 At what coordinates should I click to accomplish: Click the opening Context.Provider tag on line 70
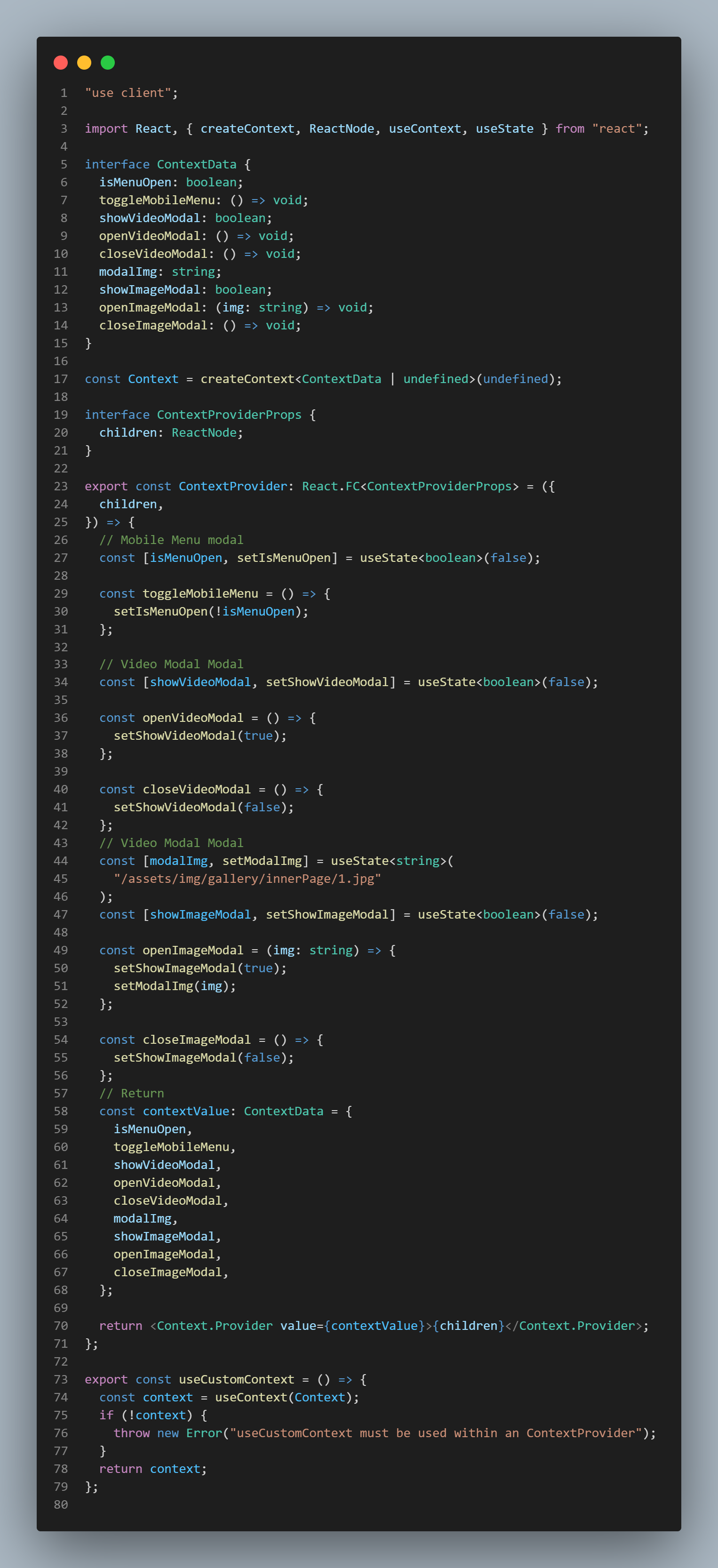click(x=290, y=1326)
